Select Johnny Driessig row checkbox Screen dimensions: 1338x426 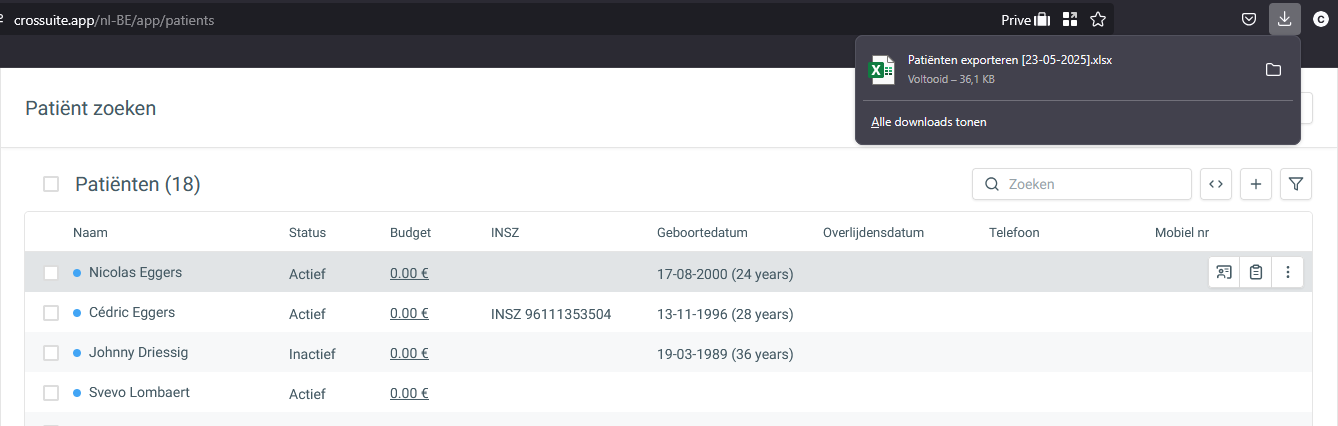point(51,353)
